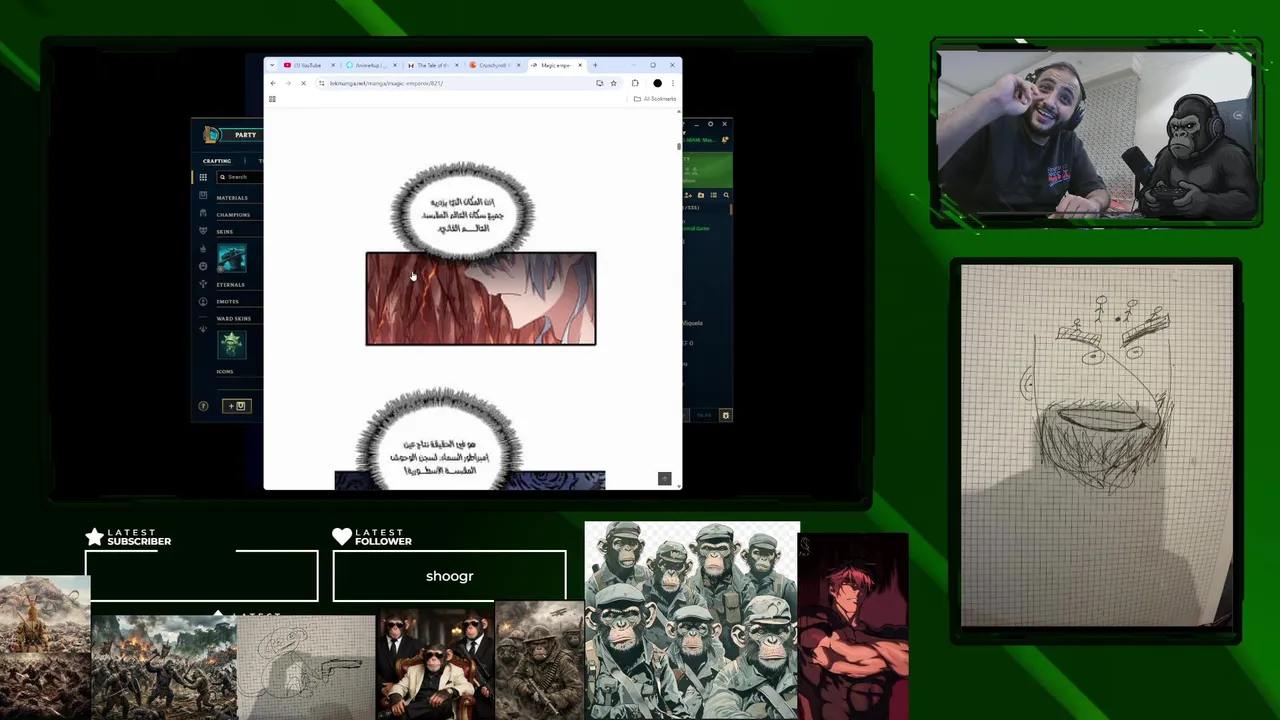
Task: Open the Chrome three-dot menu
Action: tap(672, 83)
